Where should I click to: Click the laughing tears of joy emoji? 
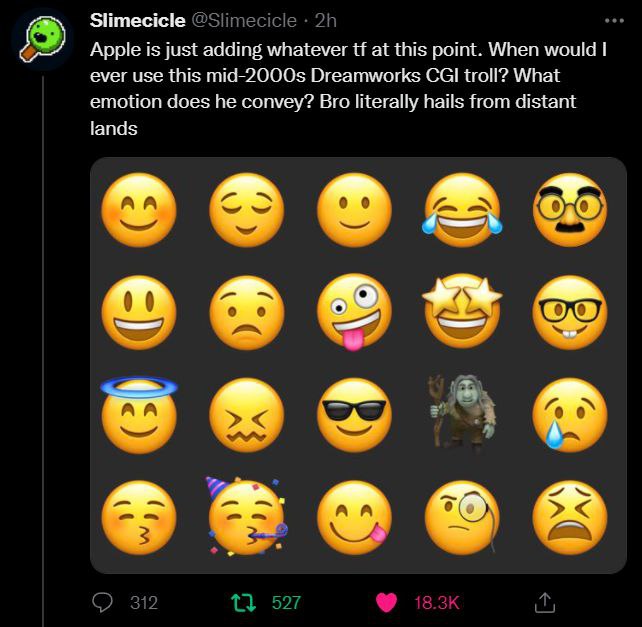462,210
